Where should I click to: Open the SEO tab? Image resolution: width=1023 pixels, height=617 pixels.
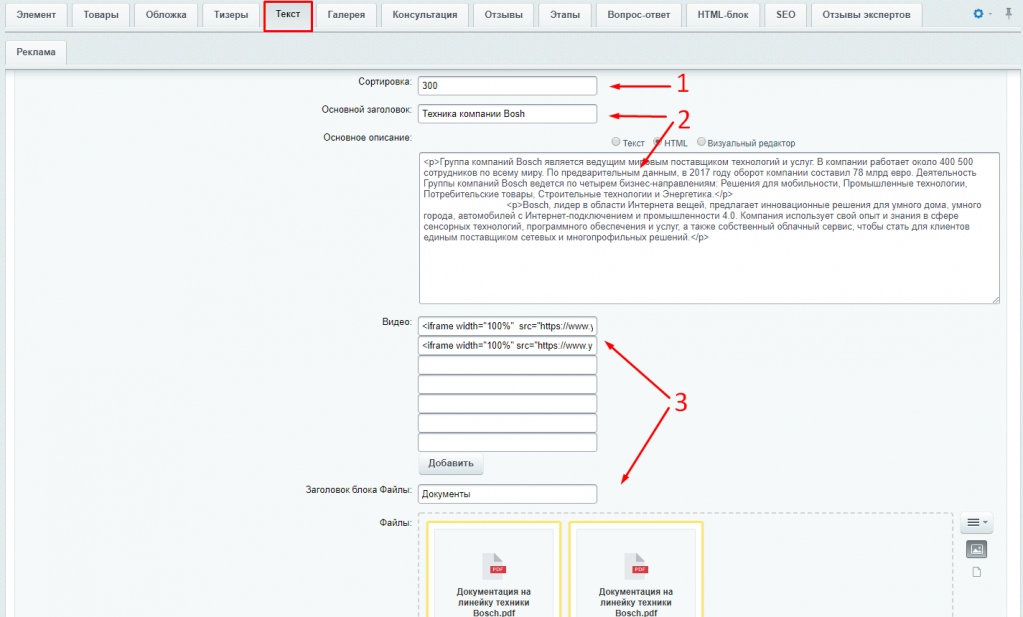click(x=786, y=14)
